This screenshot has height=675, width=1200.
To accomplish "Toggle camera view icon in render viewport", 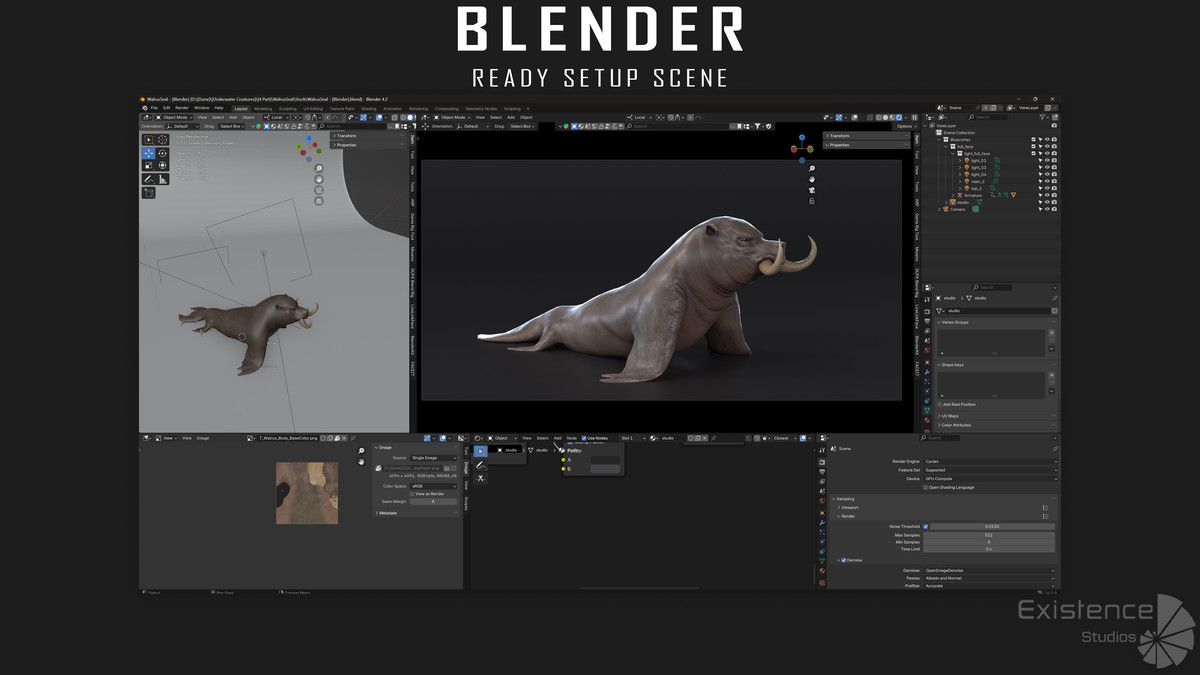I will pos(812,190).
